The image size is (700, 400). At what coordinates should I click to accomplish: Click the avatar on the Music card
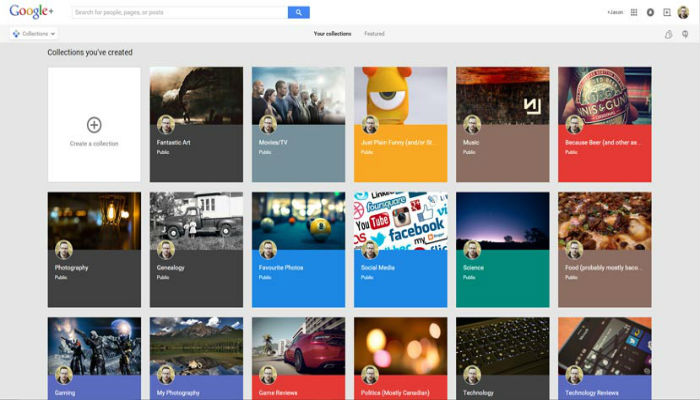pos(472,125)
